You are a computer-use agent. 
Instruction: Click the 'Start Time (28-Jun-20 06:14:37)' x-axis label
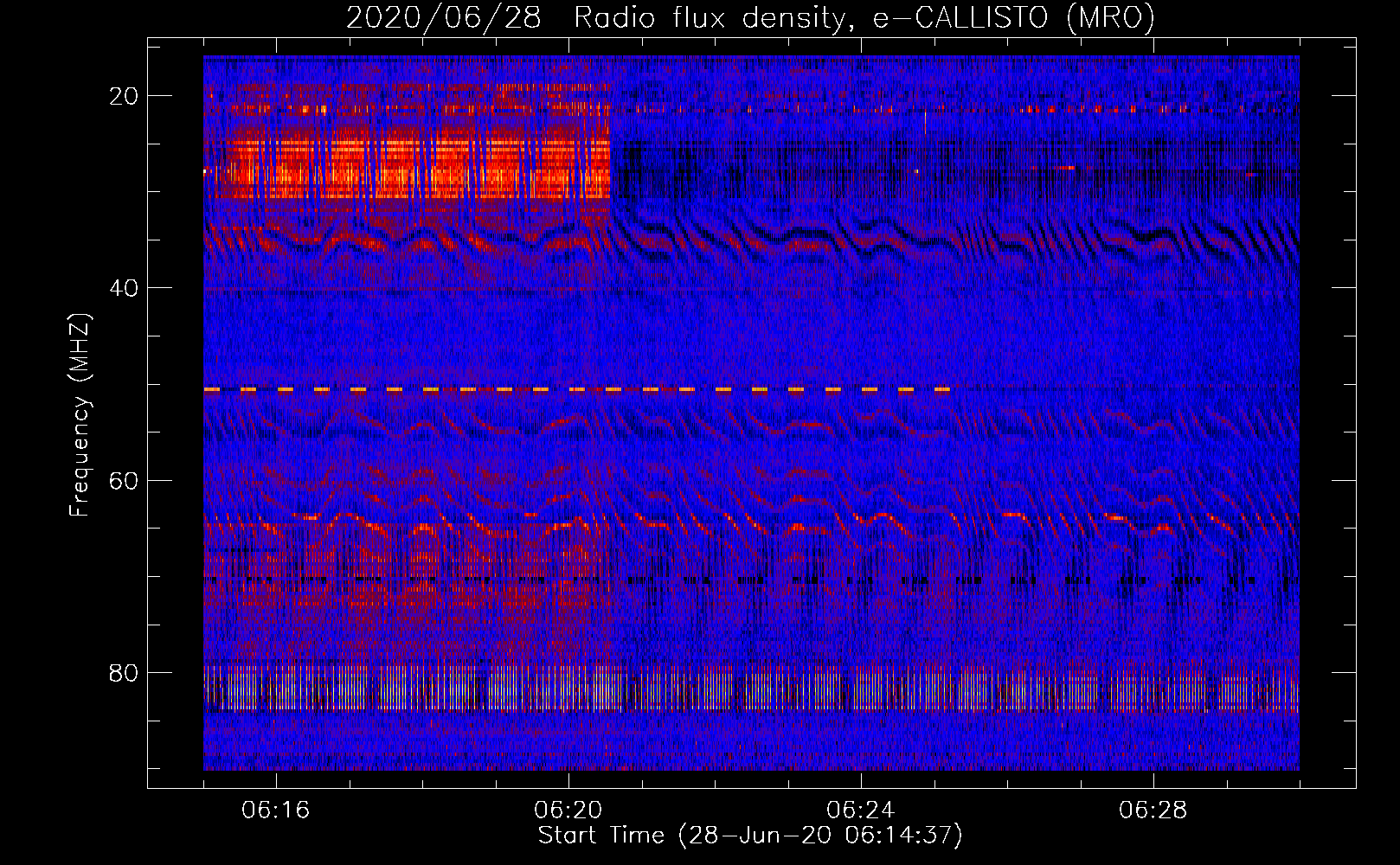750,836
